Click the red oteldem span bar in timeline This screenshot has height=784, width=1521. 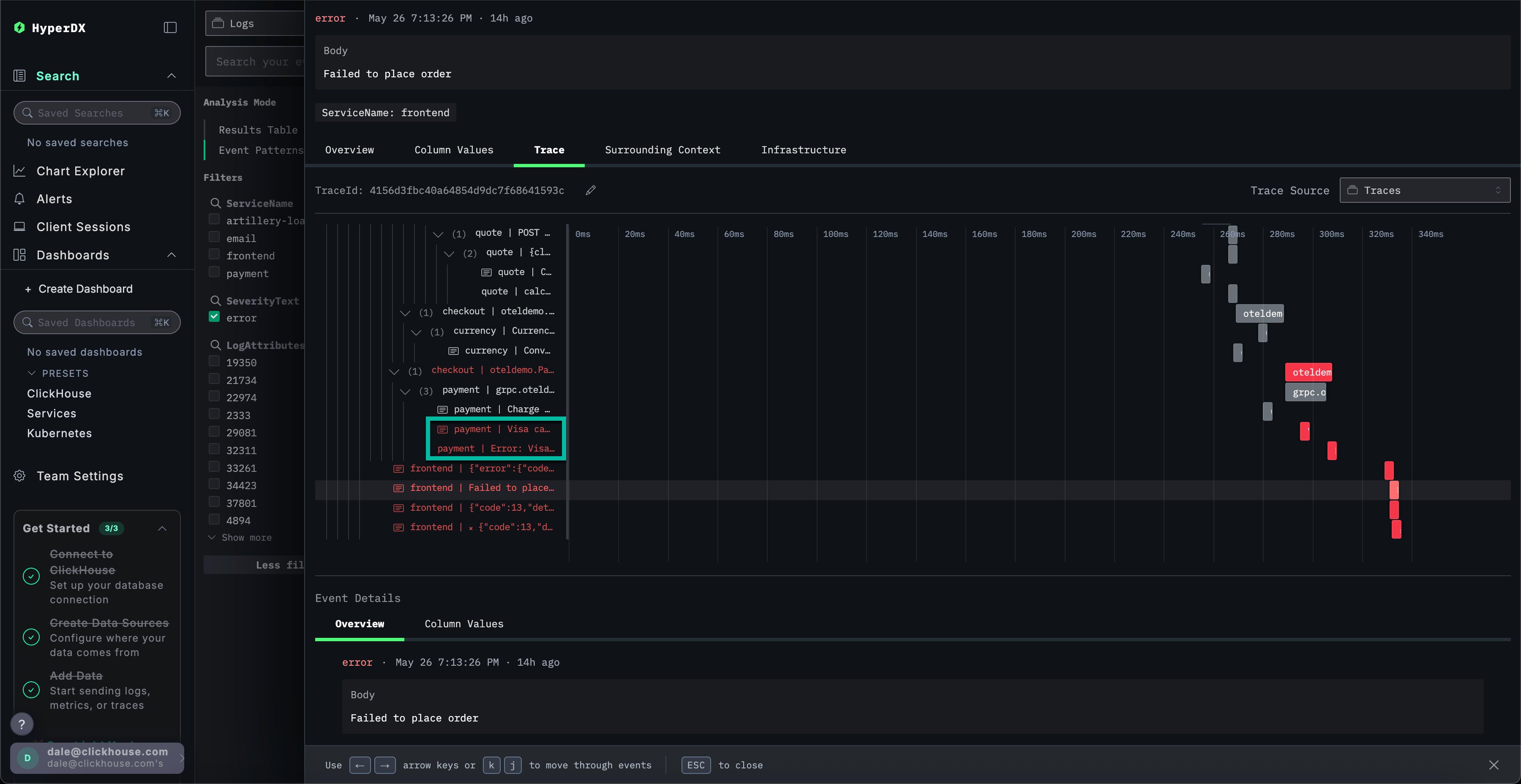(1308, 372)
